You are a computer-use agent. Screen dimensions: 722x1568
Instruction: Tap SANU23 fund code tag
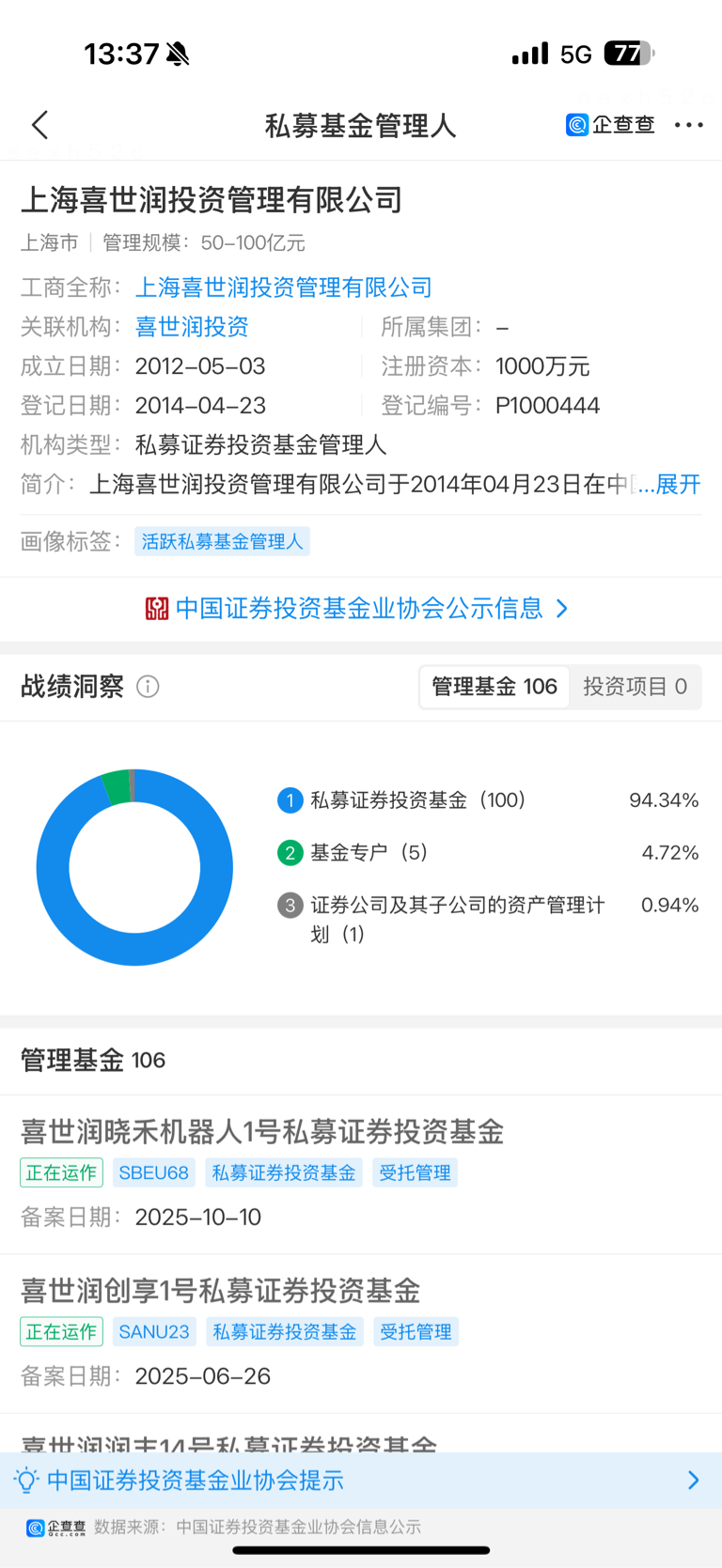(154, 1331)
